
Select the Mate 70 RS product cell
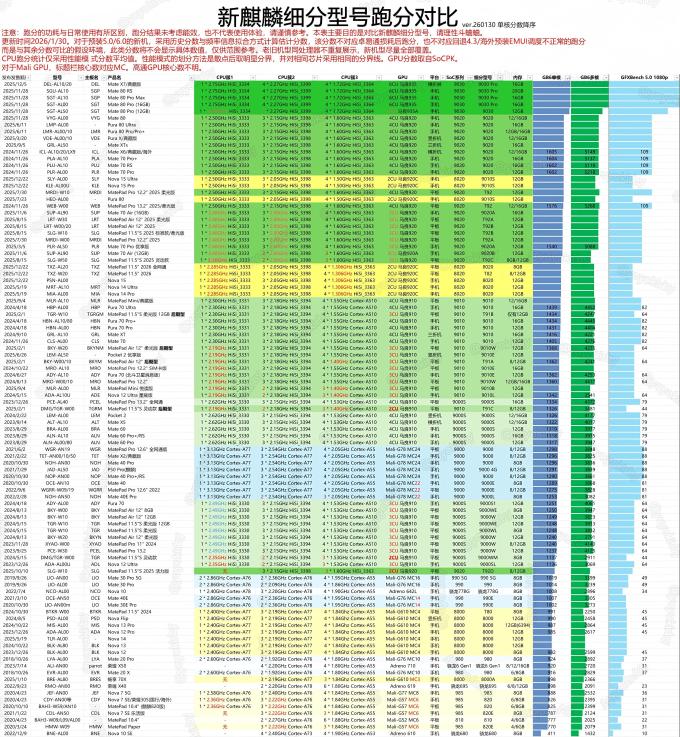coord(120,165)
